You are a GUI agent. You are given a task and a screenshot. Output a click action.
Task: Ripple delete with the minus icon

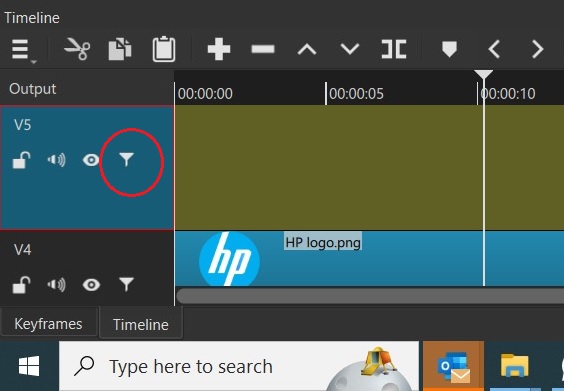[263, 49]
